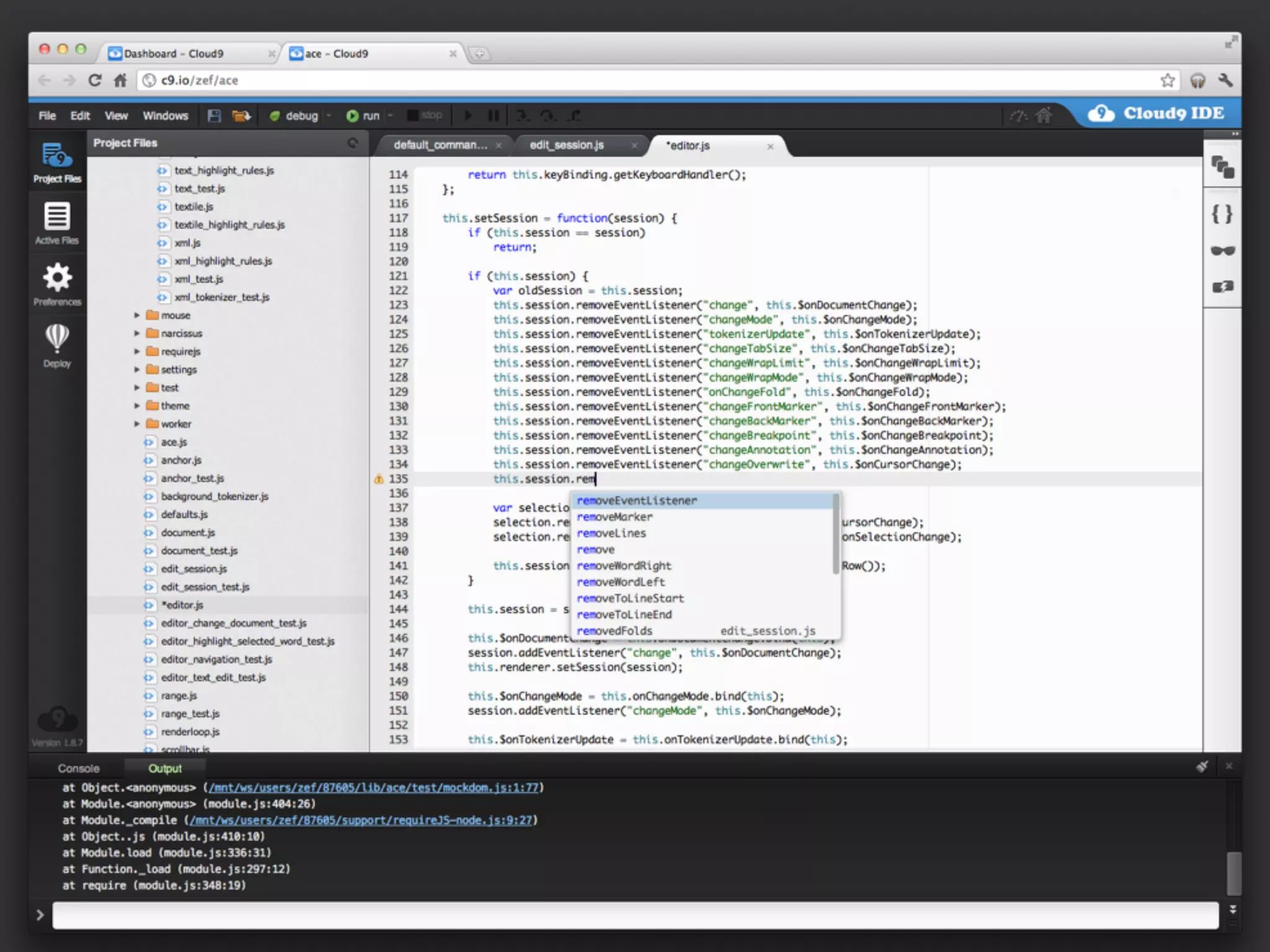Click the console command input field

coord(635,915)
